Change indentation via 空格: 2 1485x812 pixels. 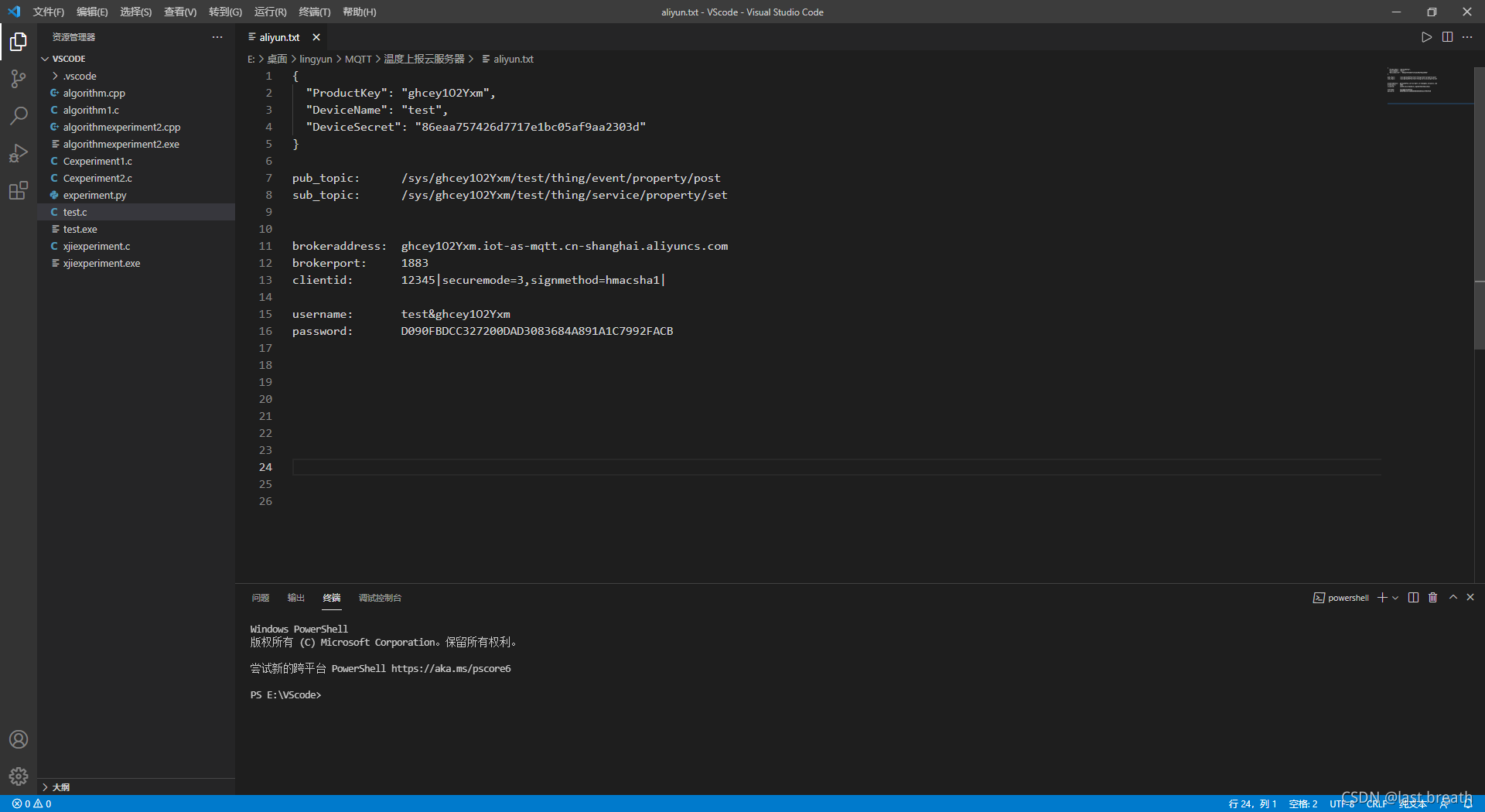(x=1303, y=803)
